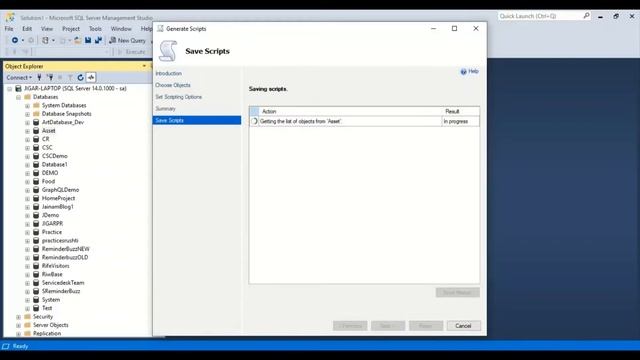640x360 pixels.
Task: Select the HomeProject database
Action: (58, 198)
